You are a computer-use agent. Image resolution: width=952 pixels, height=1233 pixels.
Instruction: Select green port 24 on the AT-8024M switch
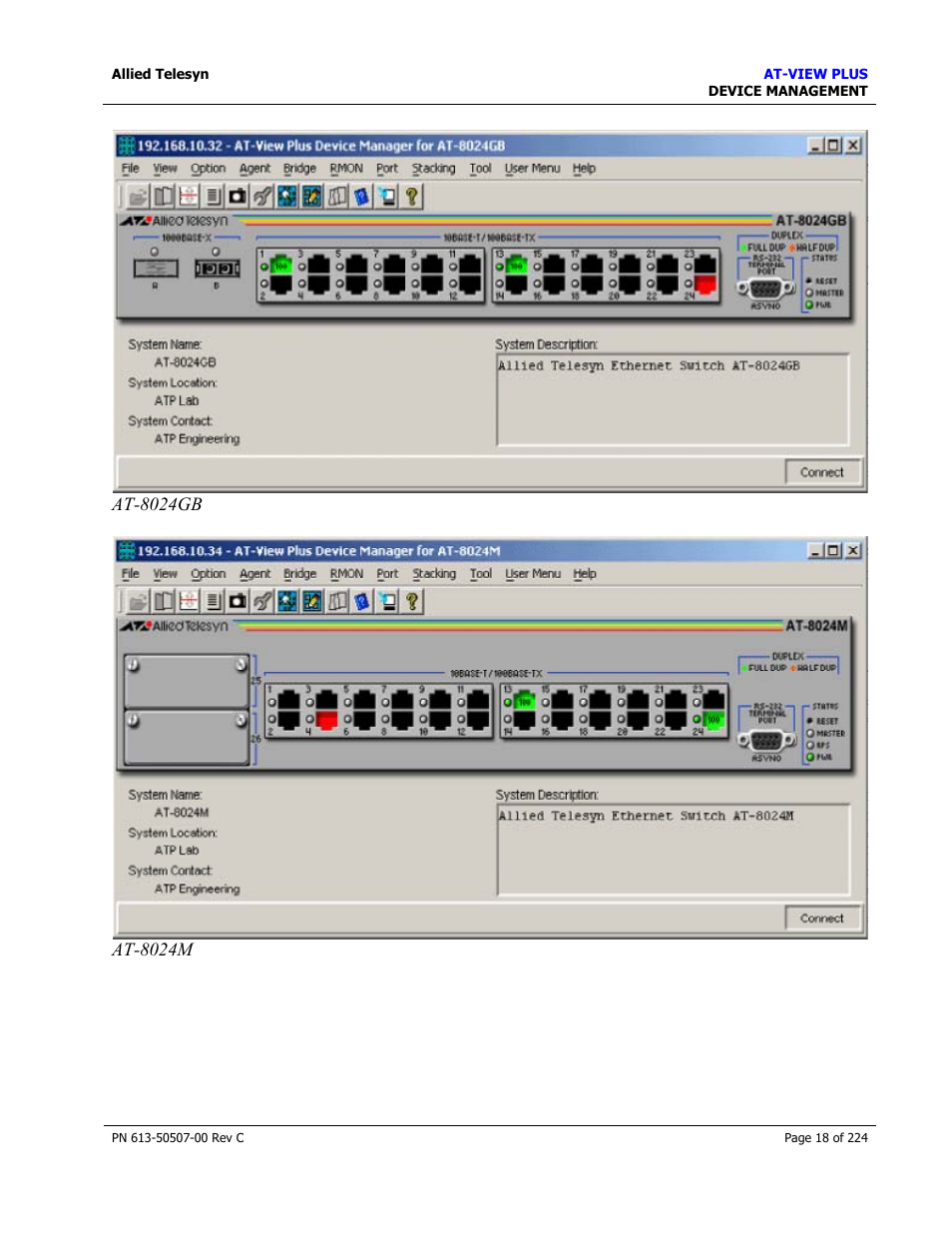[x=714, y=720]
